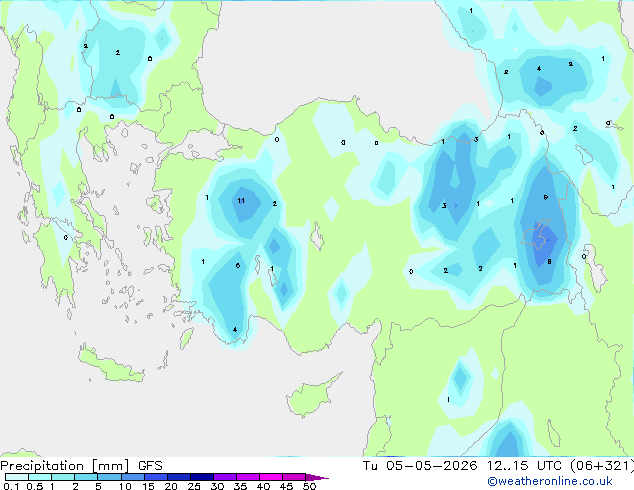Click the over-50 mm arrow tip of legend
The image size is (634, 490).
[317, 477]
